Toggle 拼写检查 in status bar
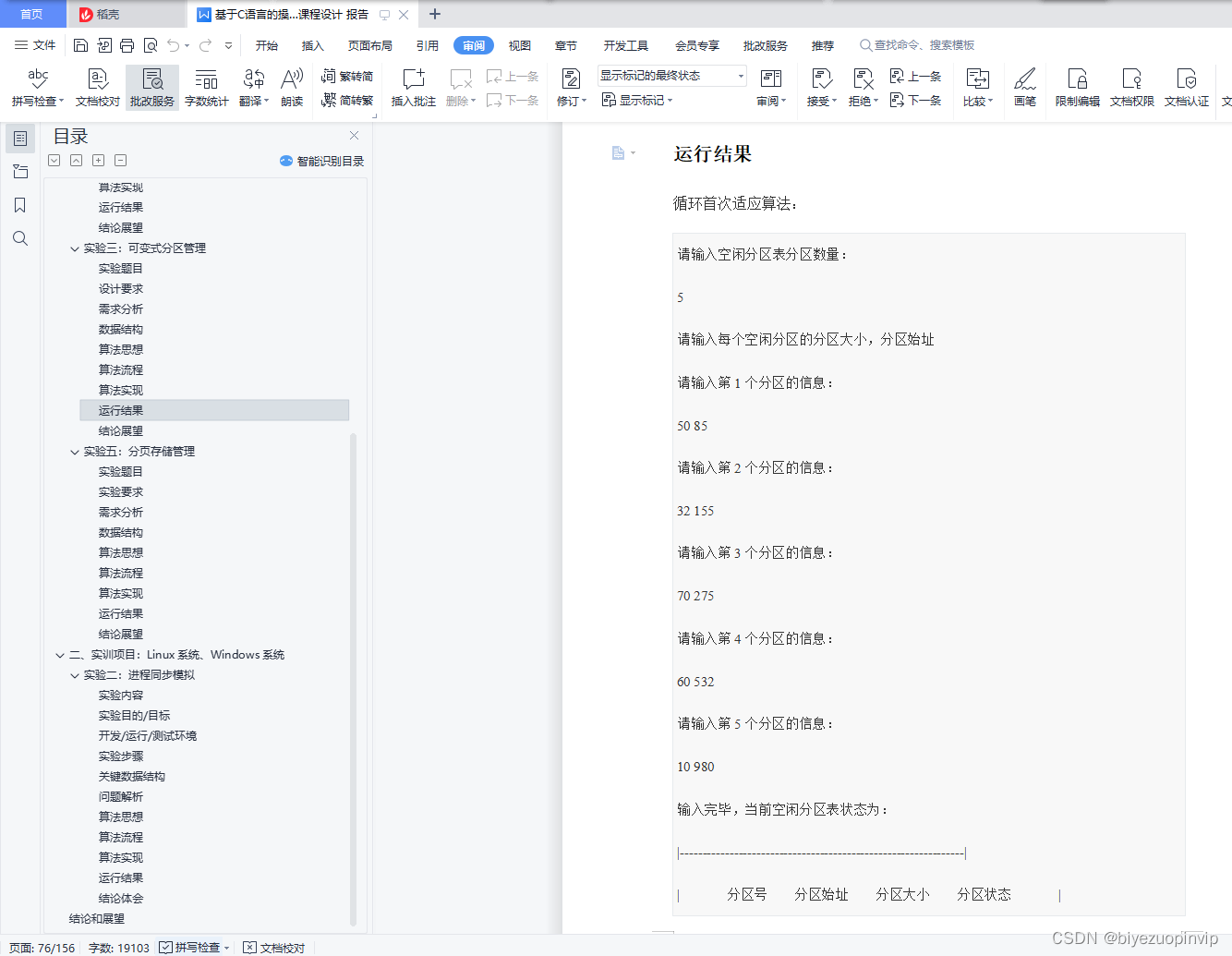 194,948
